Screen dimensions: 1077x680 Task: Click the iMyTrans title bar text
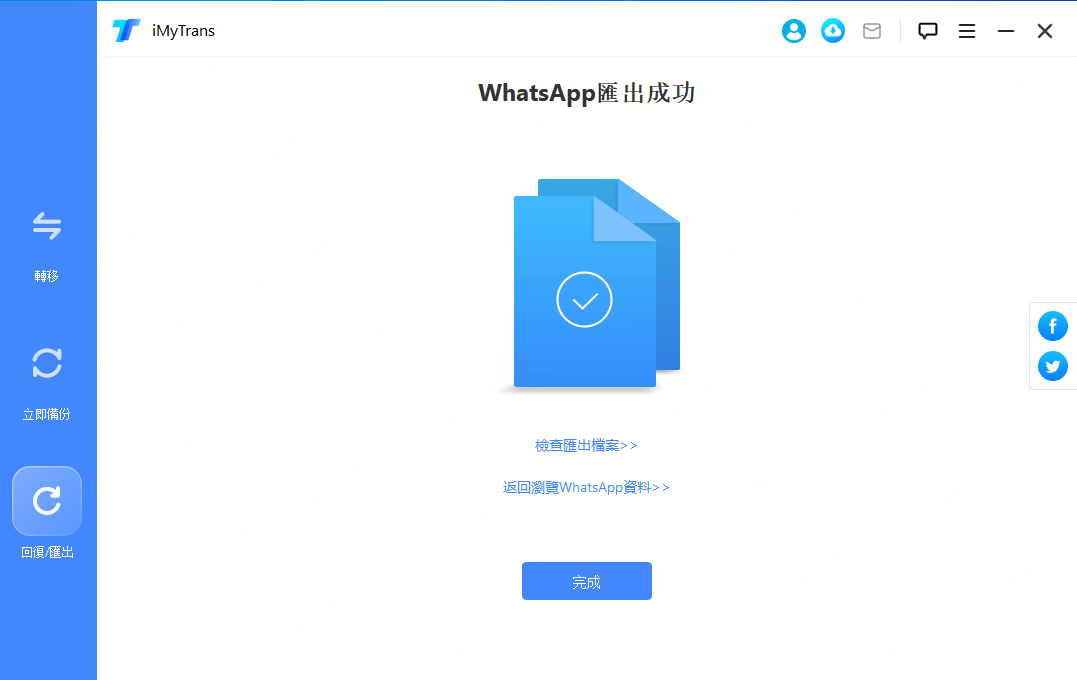point(183,30)
